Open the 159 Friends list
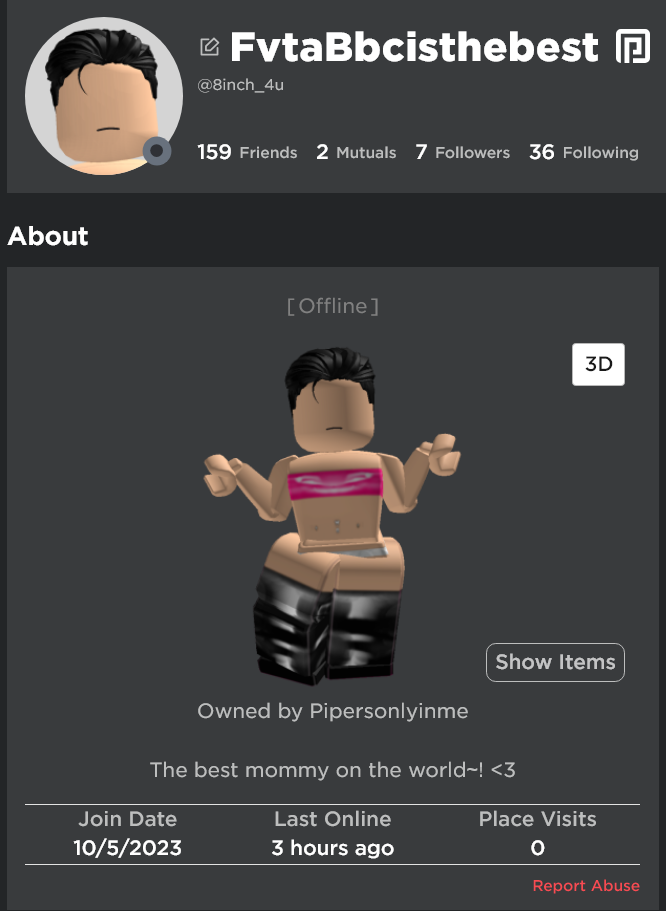The height and width of the screenshot is (911, 666). [247, 152]
